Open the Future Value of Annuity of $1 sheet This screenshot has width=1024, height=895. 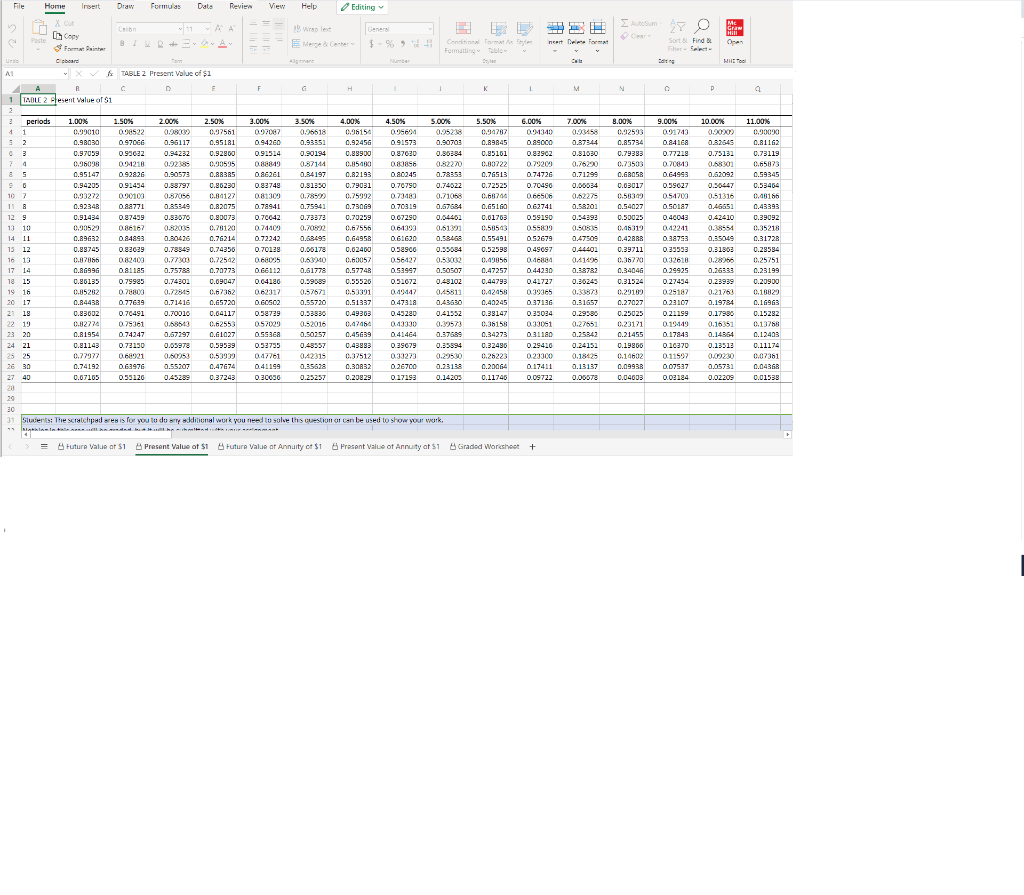[x=270, y=447]
